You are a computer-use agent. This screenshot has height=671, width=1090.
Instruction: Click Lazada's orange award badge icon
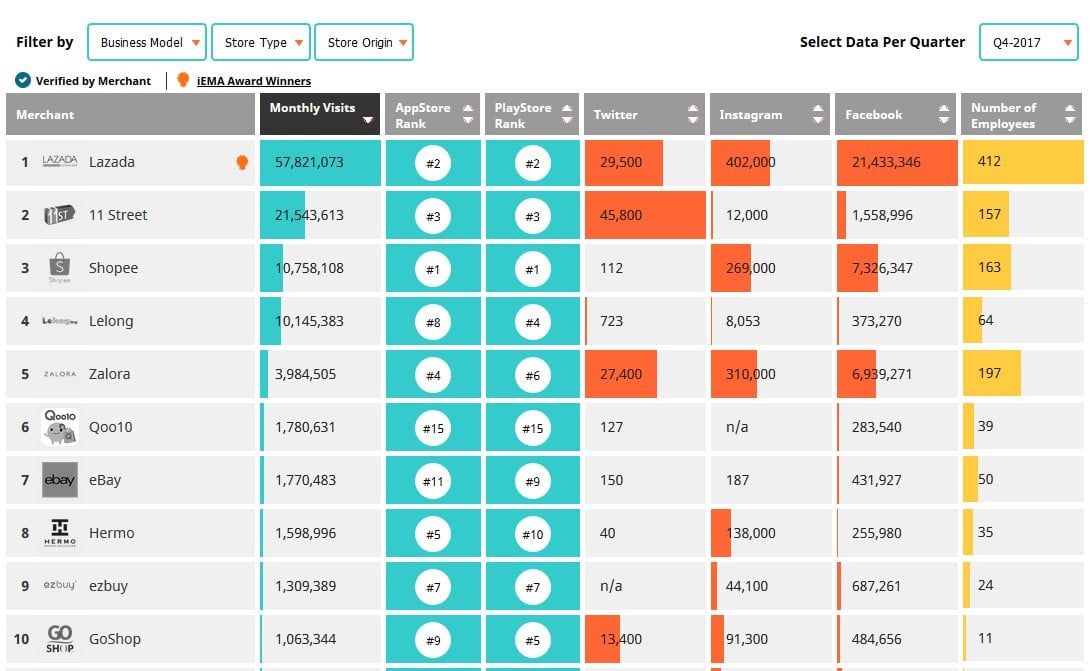pyautogui.click(x=242, y=162)
